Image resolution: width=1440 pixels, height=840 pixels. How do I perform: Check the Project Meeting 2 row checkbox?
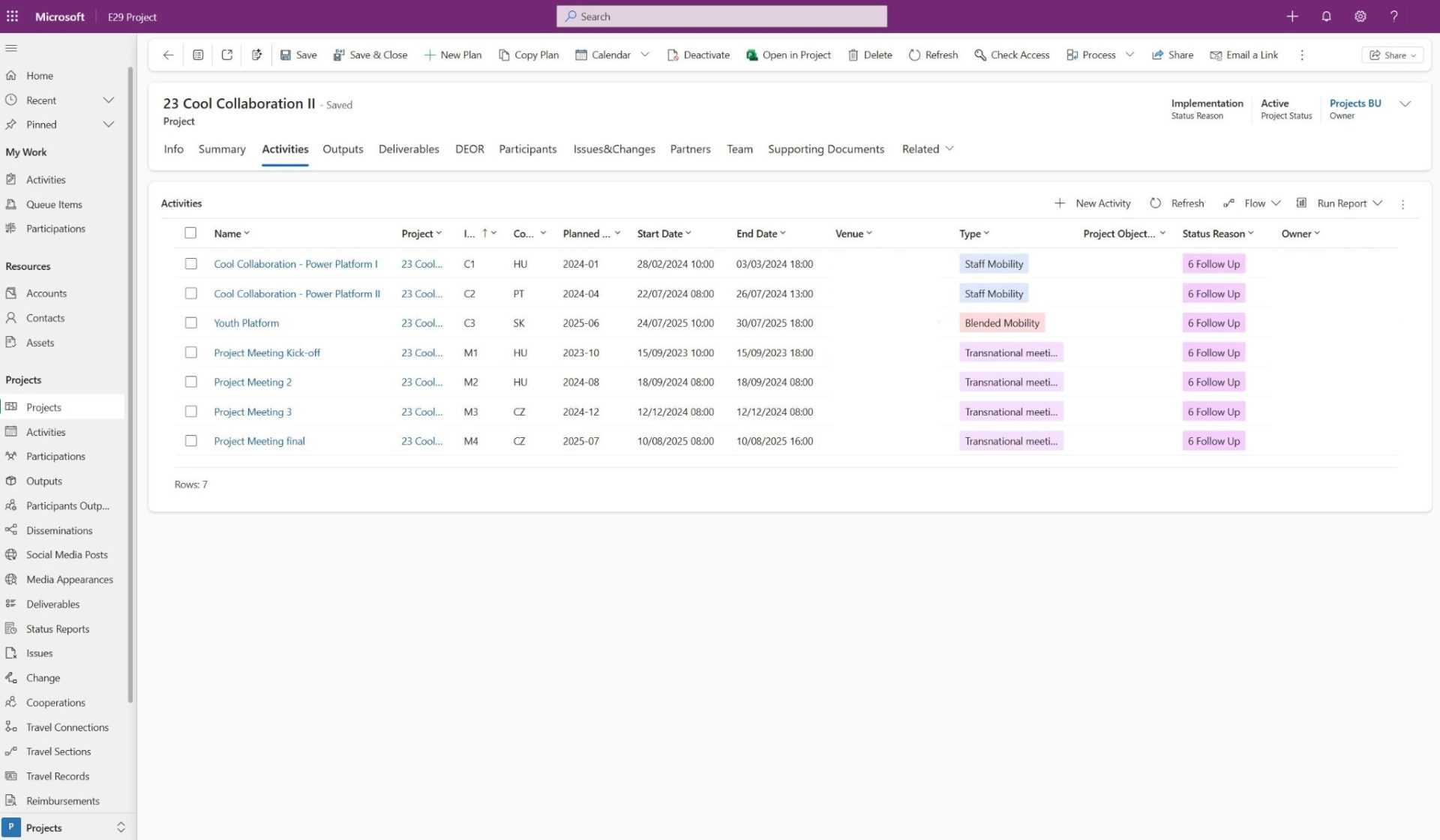(x=191, y=382)
